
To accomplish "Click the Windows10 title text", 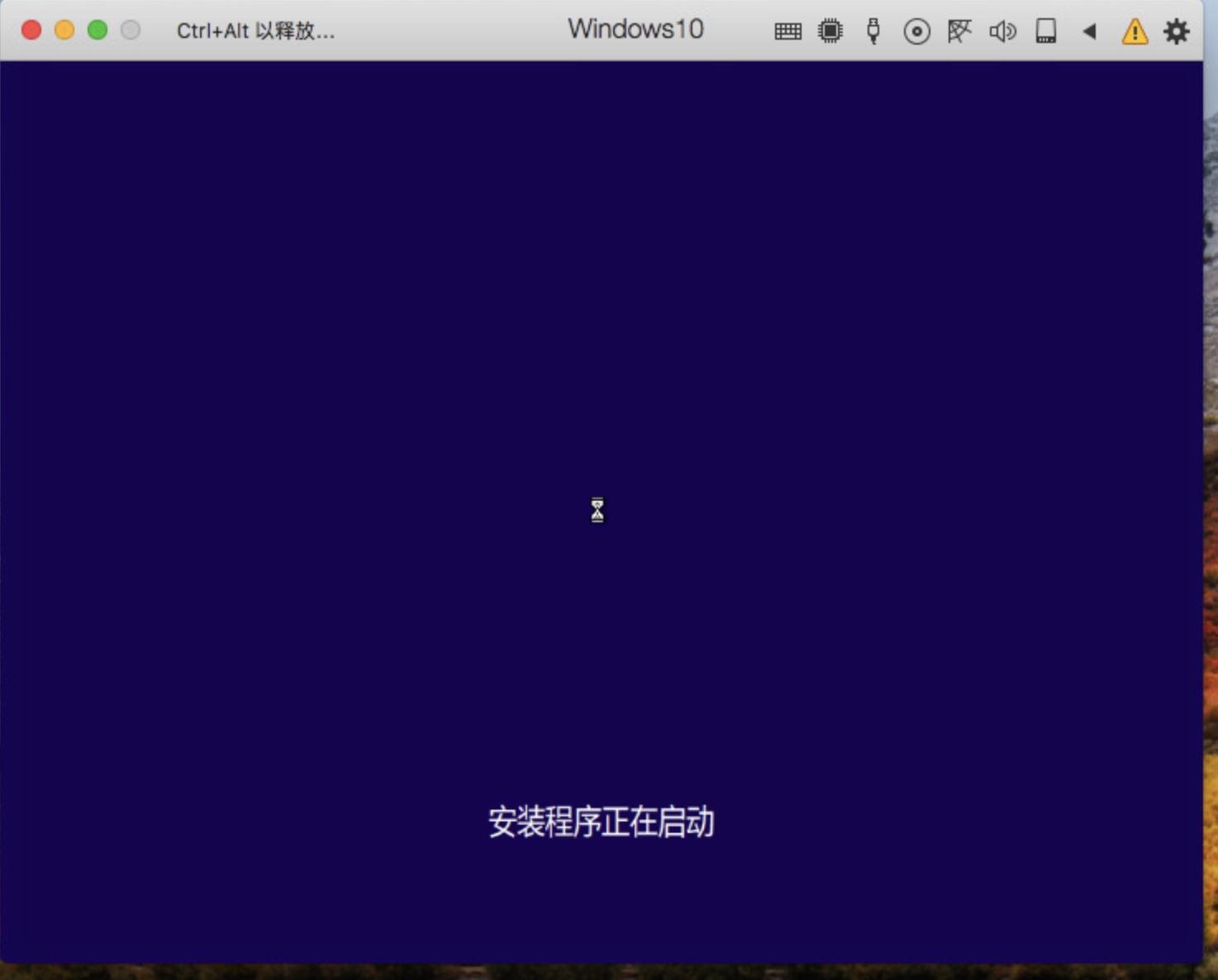I will click(x=635, y=30).
